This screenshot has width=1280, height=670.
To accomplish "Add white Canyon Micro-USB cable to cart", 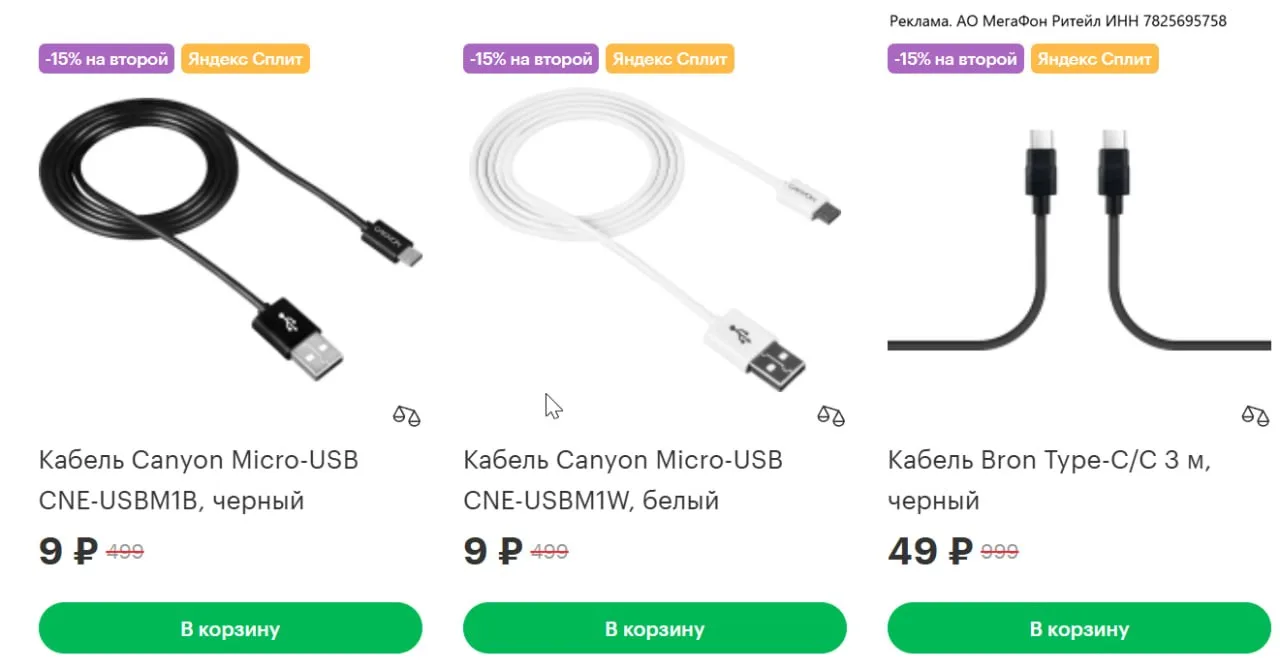I will pyautogui.click(x=655, y=629).
